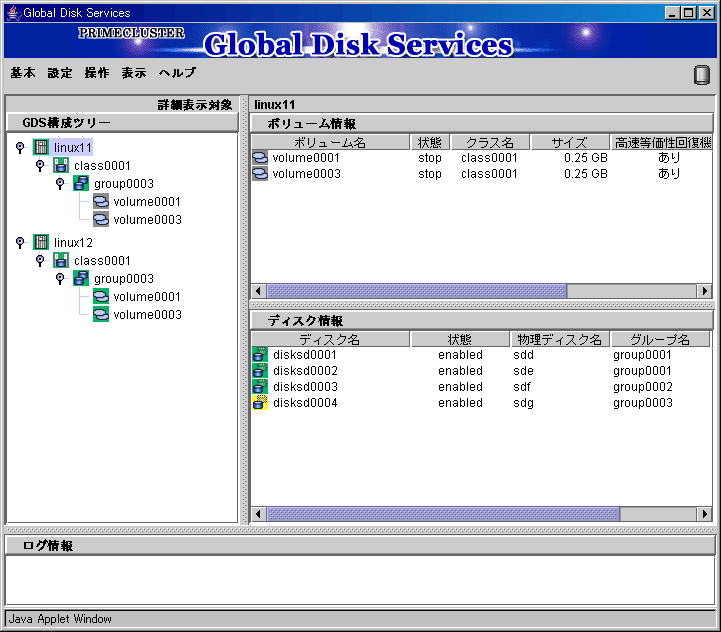The image size is (721, 632).
Task: Collapse group0003 under linux12
Action: coord(60,278)
